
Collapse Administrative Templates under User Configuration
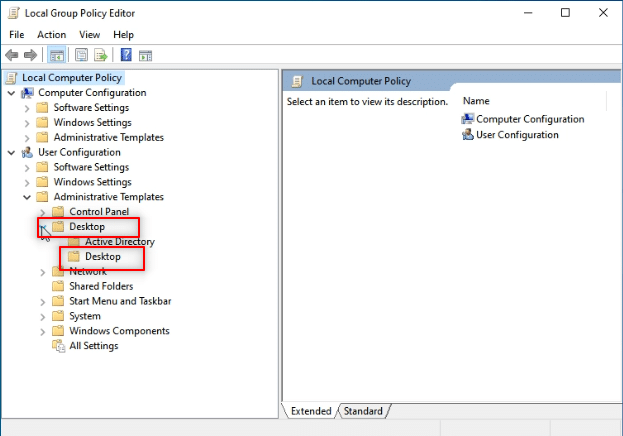pos(27,197)
